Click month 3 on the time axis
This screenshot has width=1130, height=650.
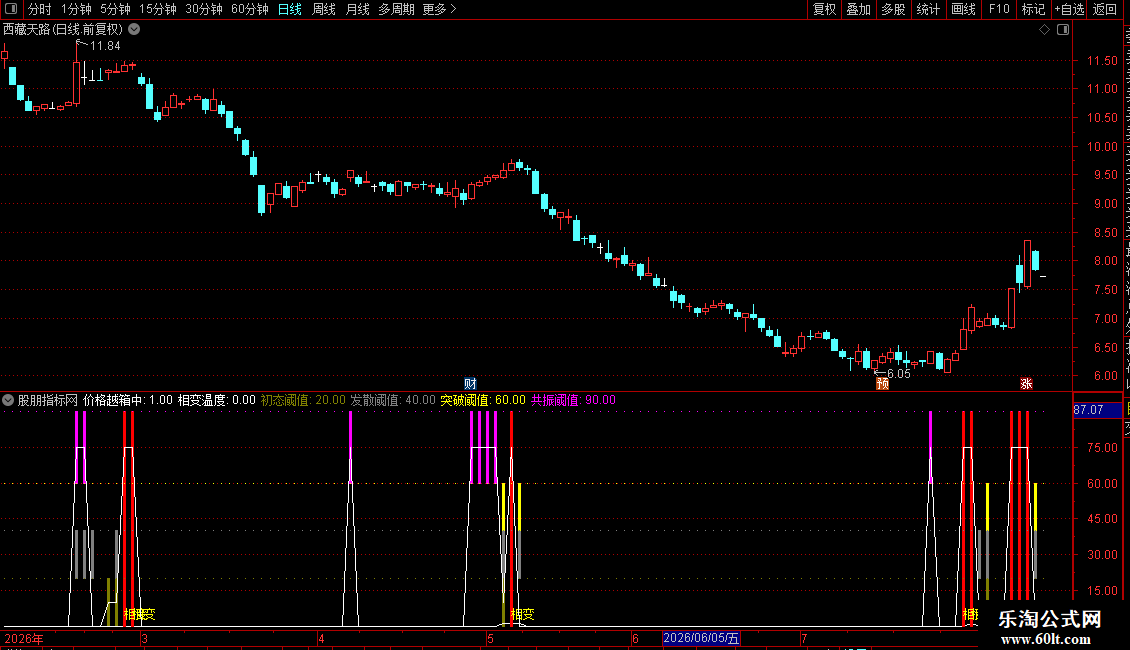pyautogui.click(x=144, y=638)
